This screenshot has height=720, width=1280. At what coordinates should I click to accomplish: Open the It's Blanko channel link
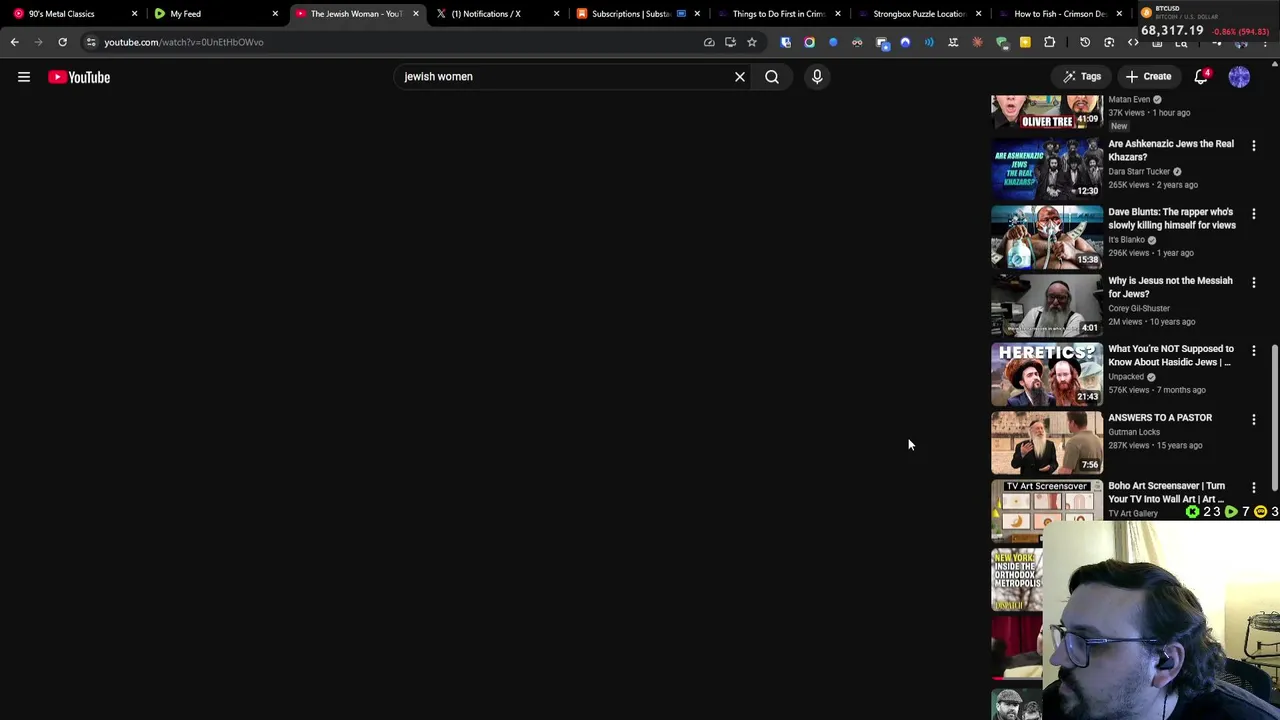(x=1126, y=240)
